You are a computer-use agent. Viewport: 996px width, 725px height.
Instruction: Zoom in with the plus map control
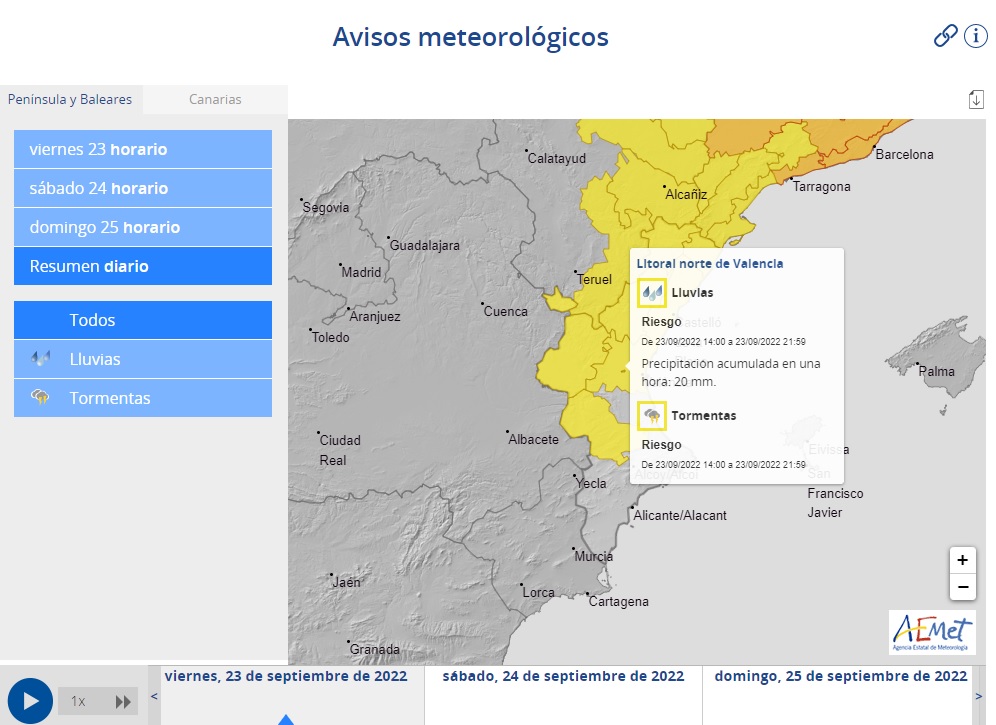tap(962, 560)
